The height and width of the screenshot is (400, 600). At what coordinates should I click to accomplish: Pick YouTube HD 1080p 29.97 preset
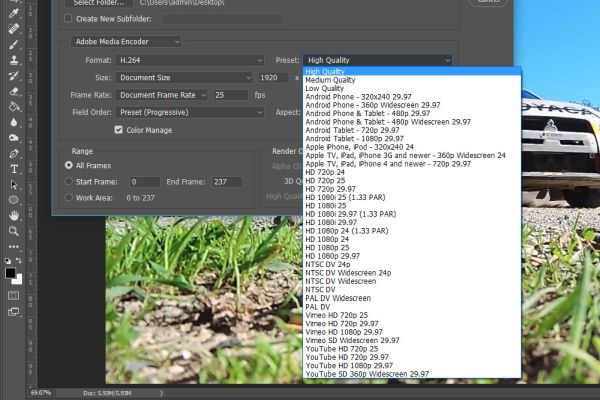(412, 366)
